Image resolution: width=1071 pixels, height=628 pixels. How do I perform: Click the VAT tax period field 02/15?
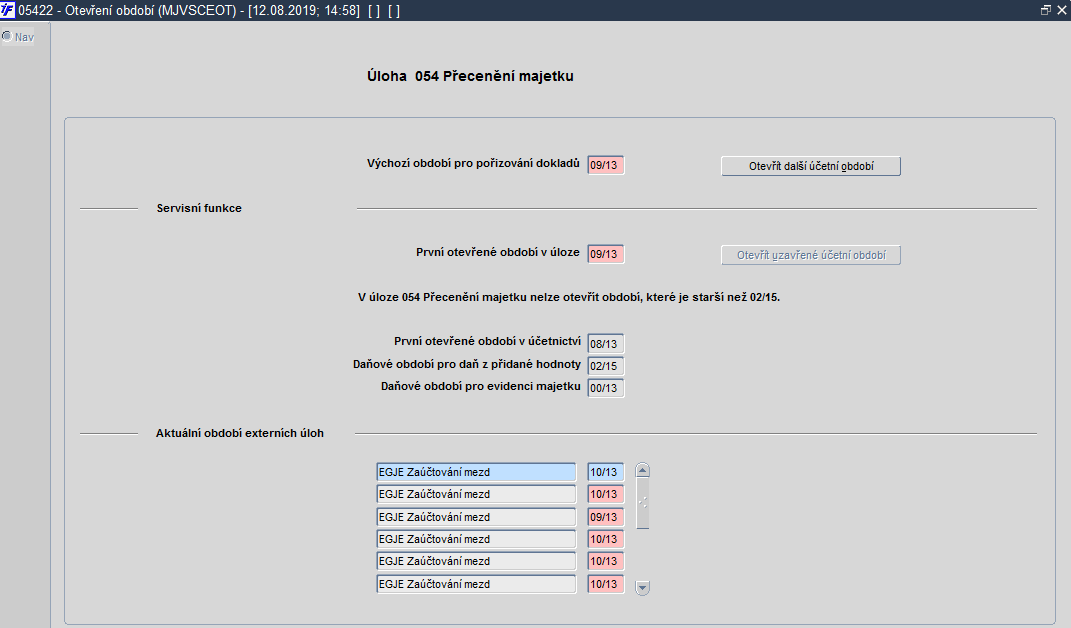(x=606, y=366)
